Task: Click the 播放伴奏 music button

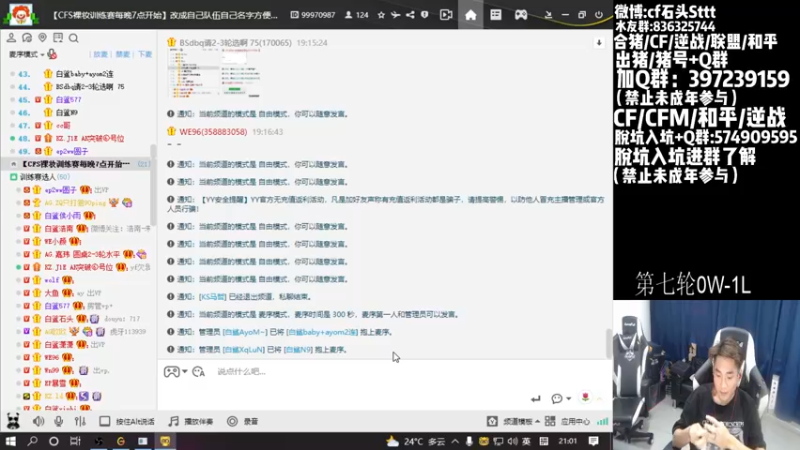Action: [x=191, y=421]
